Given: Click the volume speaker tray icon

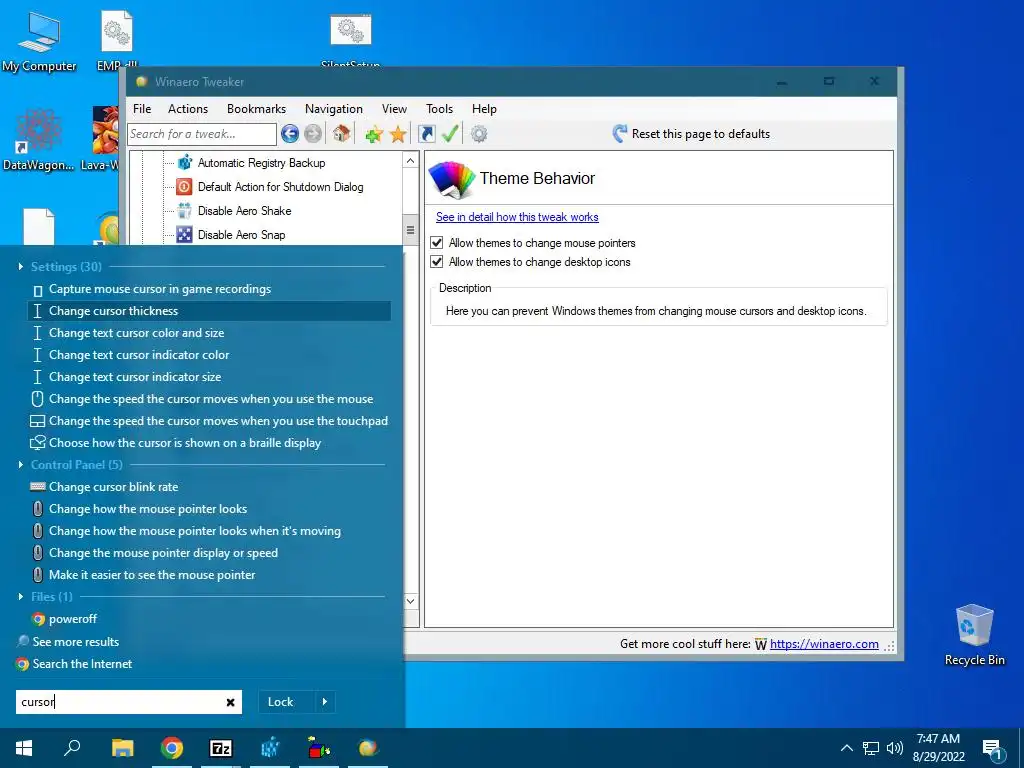Looking at the screenshot, I should [895, 748].
